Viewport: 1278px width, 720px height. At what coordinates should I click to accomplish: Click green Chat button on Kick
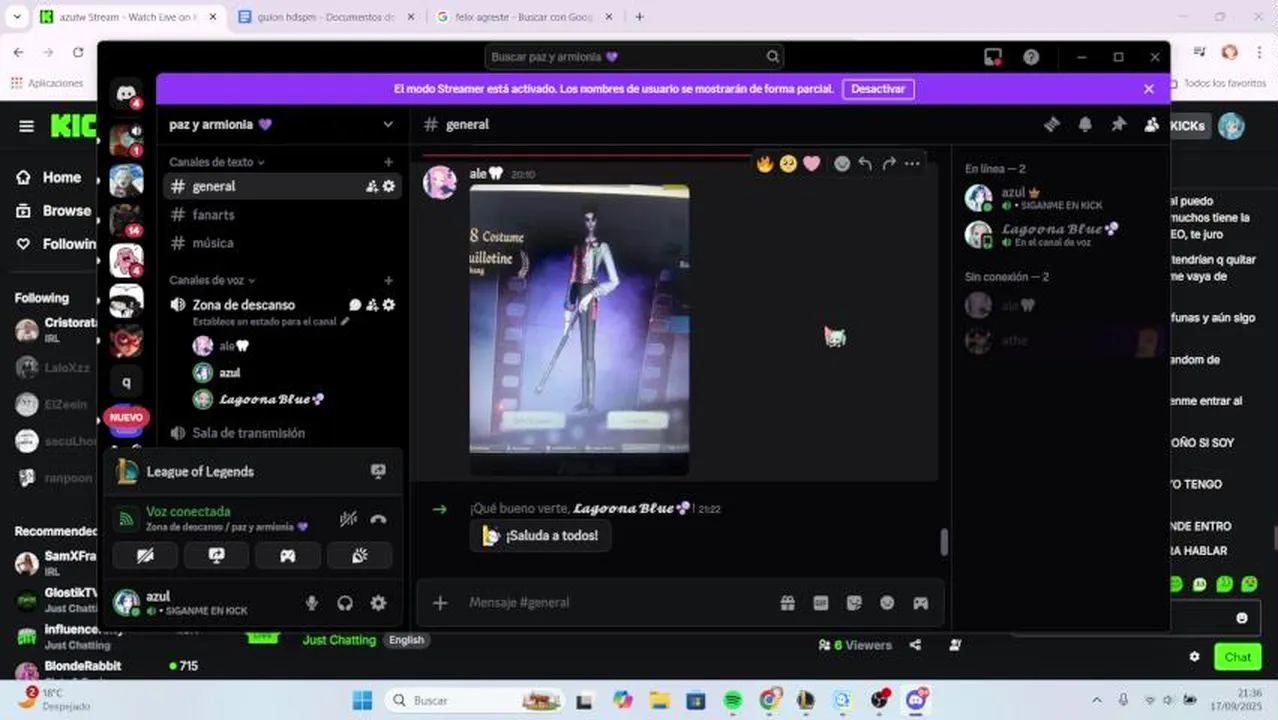pos(1237,657)
